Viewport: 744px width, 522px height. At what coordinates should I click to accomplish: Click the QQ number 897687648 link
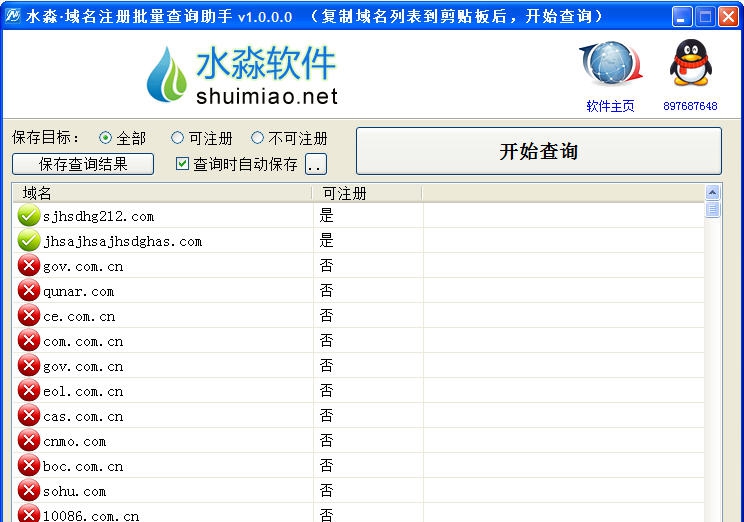(690, 106)
